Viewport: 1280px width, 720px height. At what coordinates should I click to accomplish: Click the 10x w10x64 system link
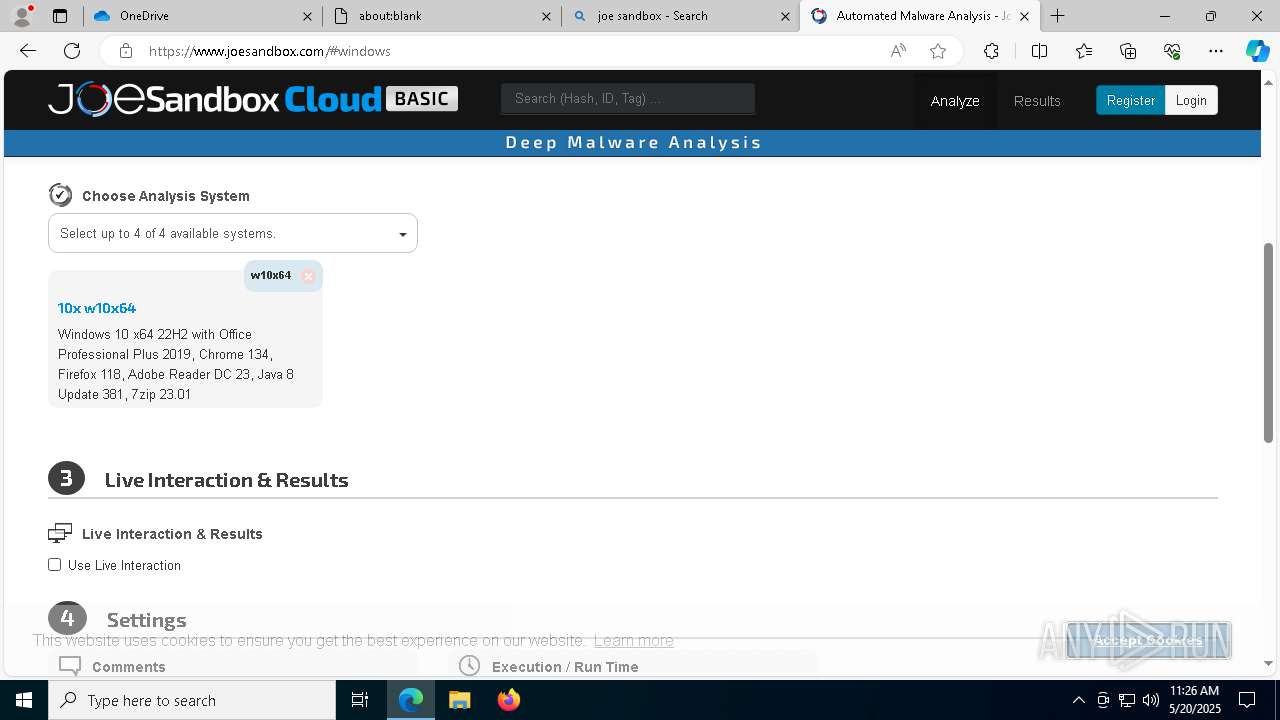point(97,308)
